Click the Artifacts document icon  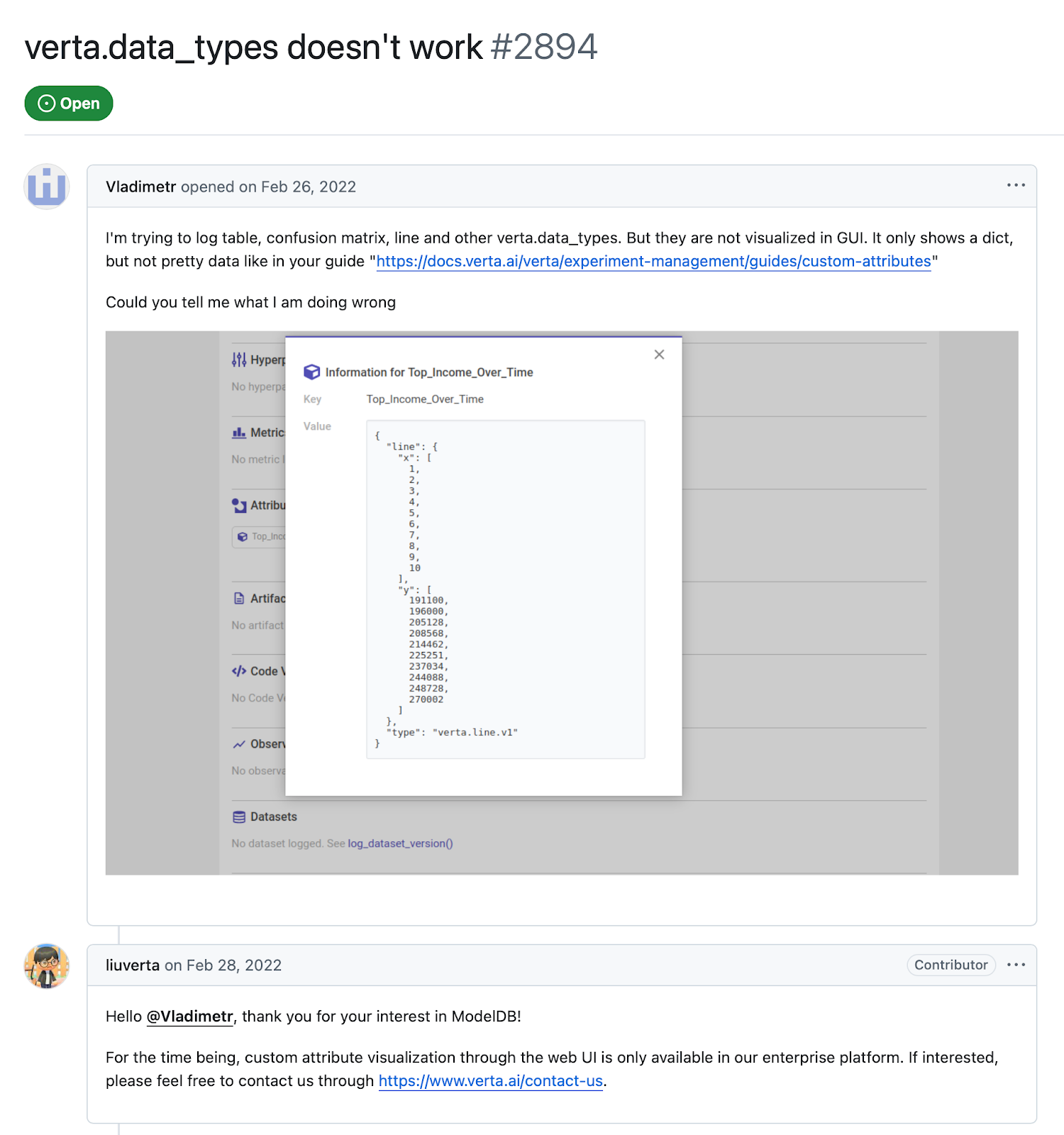pos(239,599)
